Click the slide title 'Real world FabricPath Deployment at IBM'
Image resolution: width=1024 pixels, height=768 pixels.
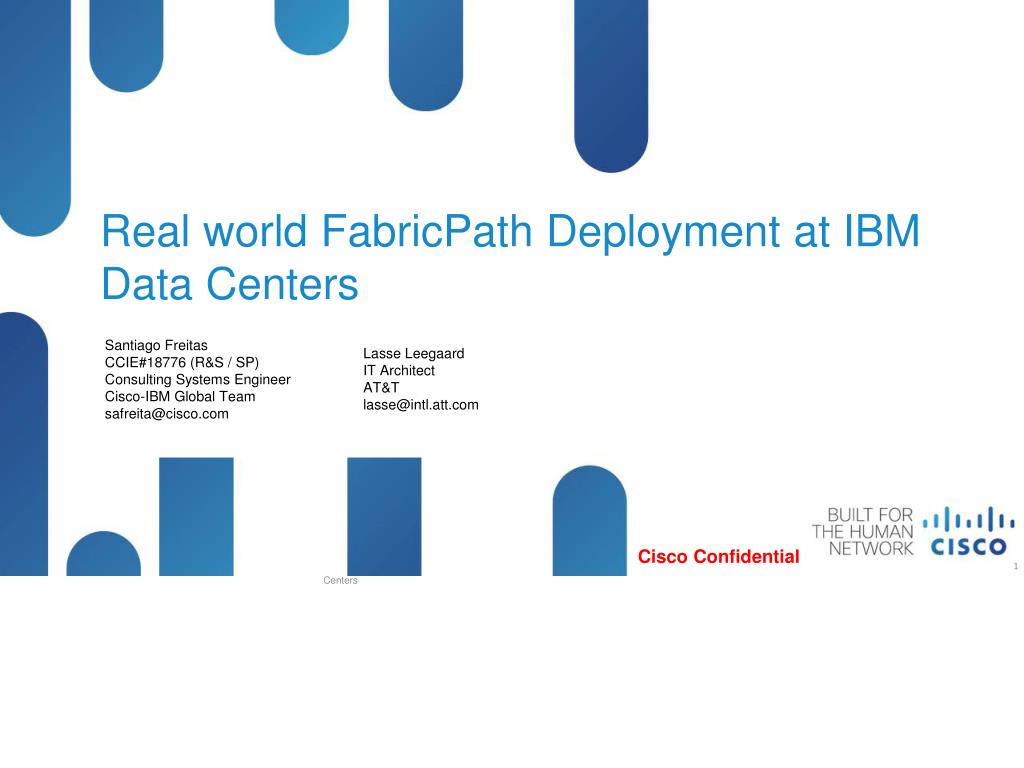(511, 231)
